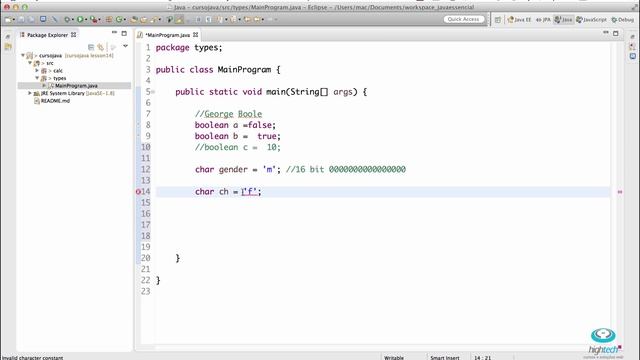Click the left trim restore icon
This screenshot has height=360, width=640.
point(8,37)
